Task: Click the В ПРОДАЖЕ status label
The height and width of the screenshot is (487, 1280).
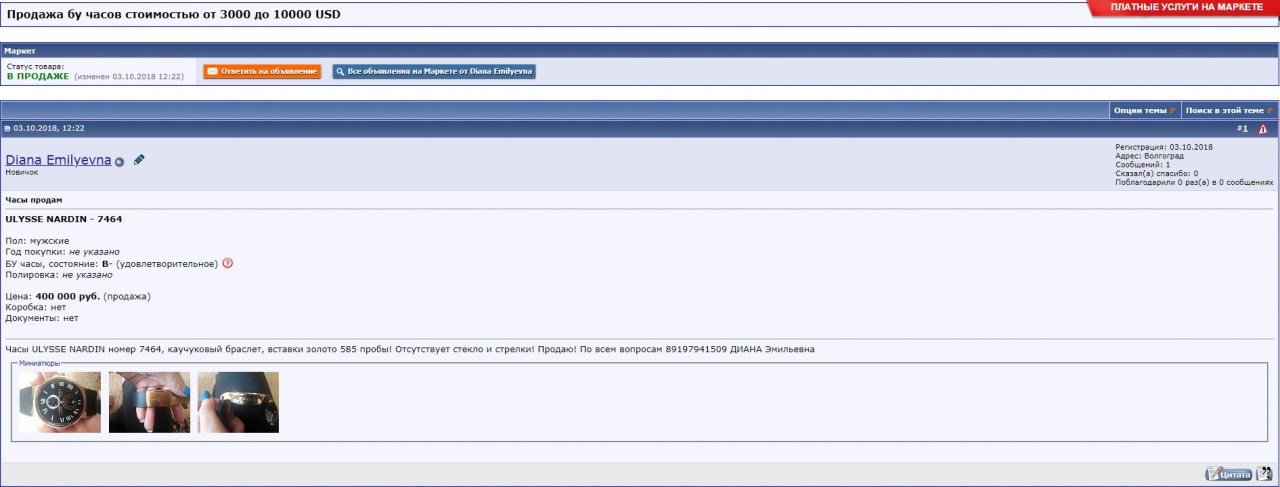Action: tap(37, 76)
